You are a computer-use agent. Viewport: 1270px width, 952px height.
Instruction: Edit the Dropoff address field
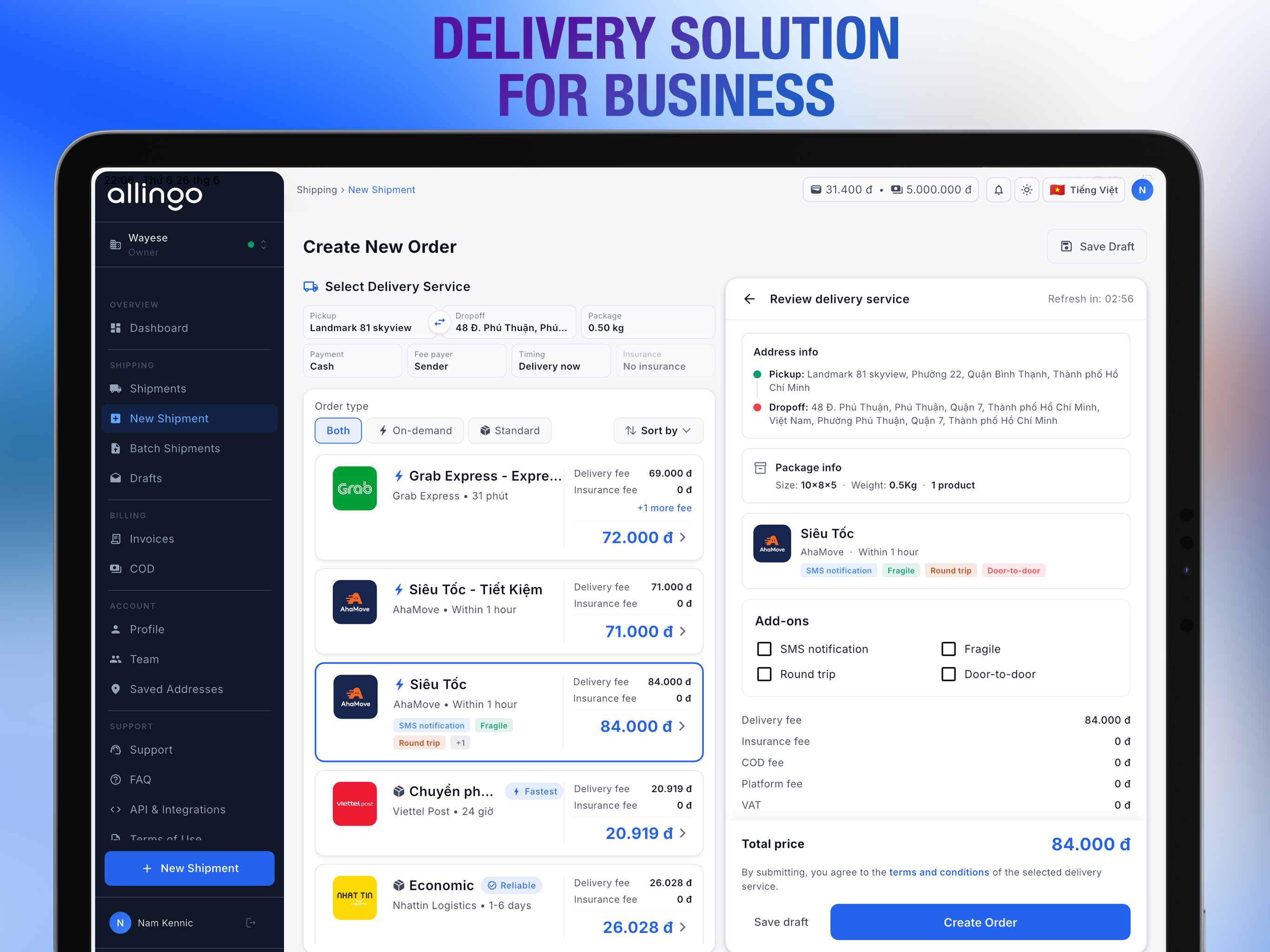[x=510, y=322]
